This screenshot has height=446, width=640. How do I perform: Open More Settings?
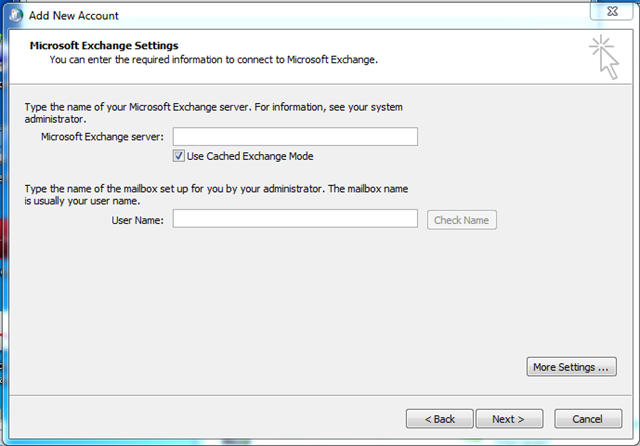571,367
